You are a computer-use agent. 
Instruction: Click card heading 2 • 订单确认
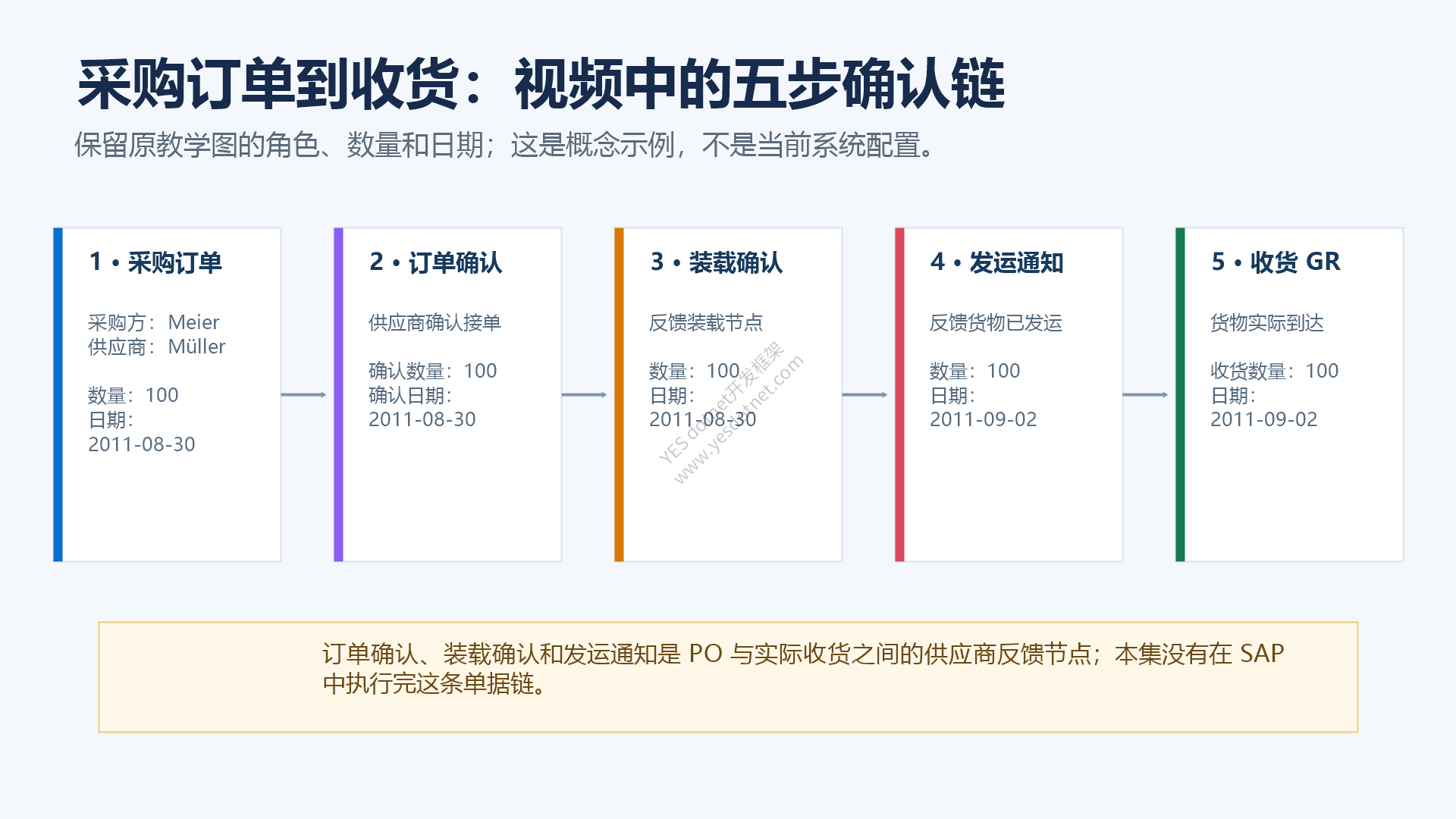point(436,262)
